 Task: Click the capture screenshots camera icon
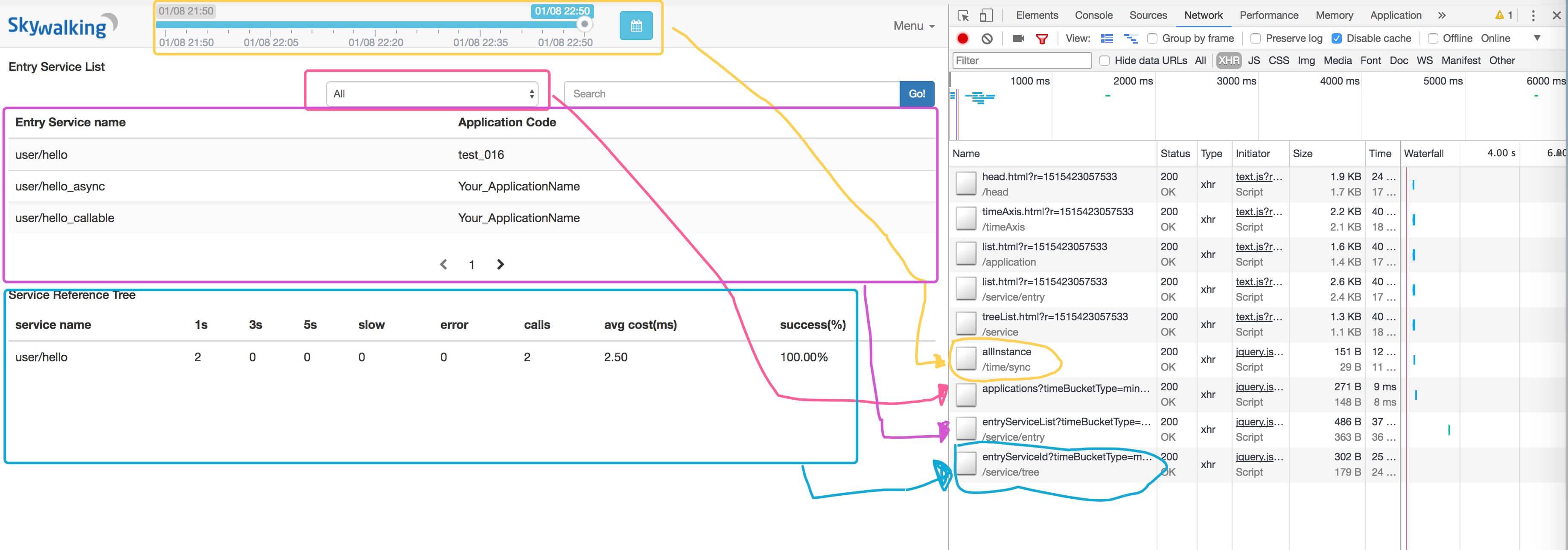(x=1018, y=38)
